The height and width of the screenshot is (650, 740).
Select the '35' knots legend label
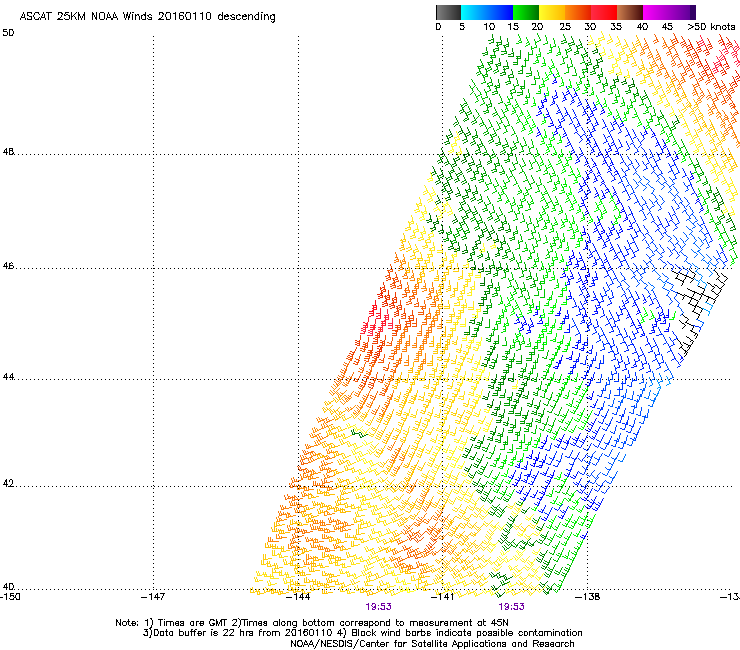[x=616, y=27]
